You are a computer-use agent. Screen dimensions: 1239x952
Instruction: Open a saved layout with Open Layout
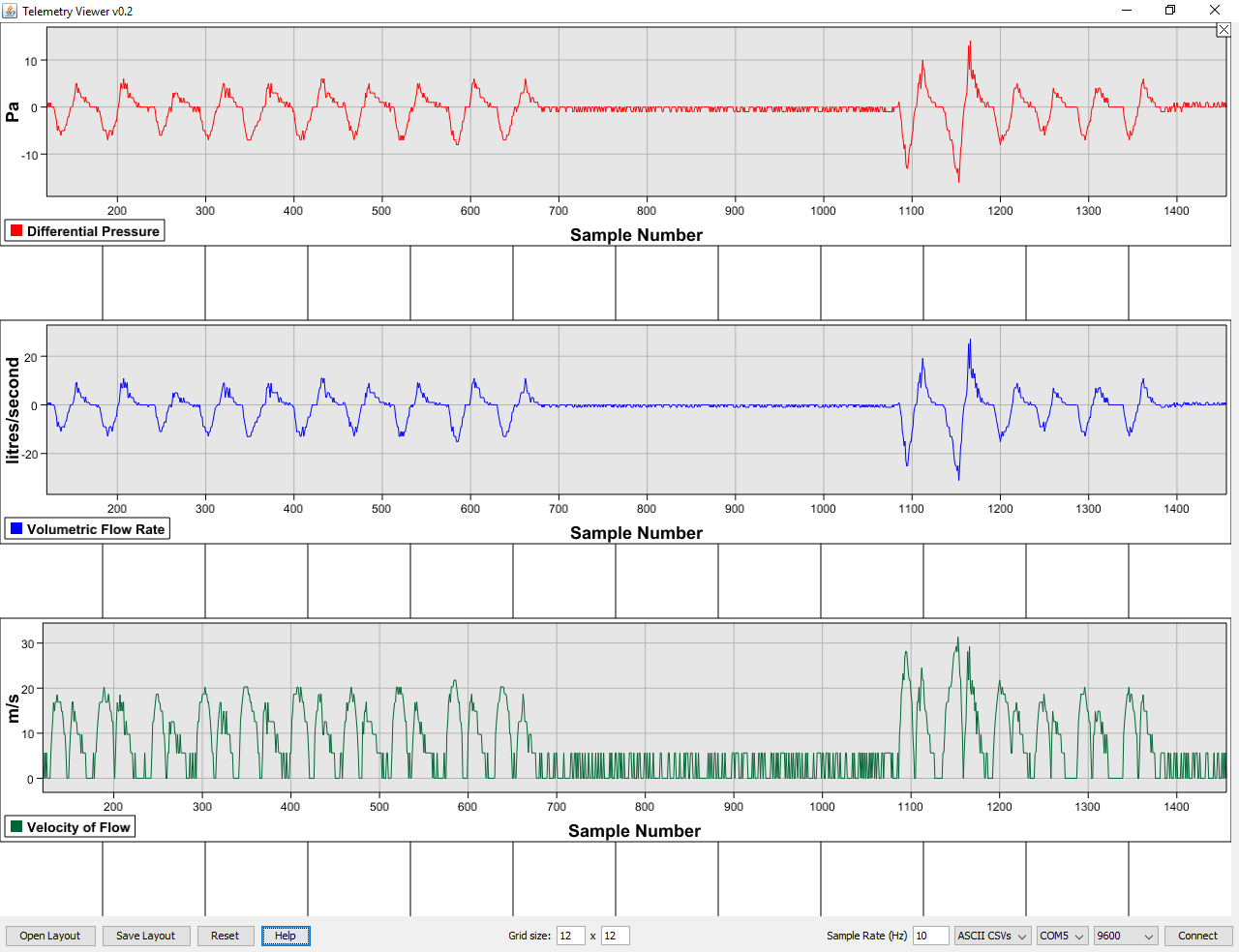coord(50,936)
